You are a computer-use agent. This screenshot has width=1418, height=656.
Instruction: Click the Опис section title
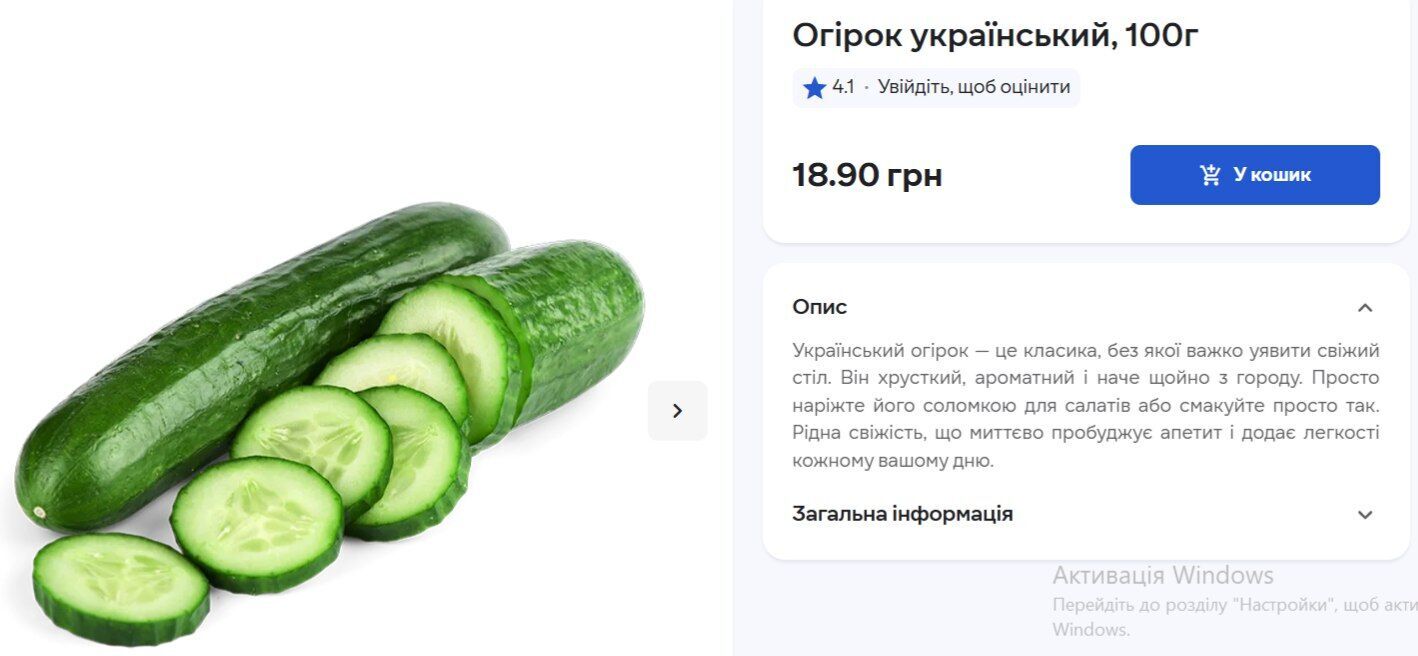(x=818, y=306)
